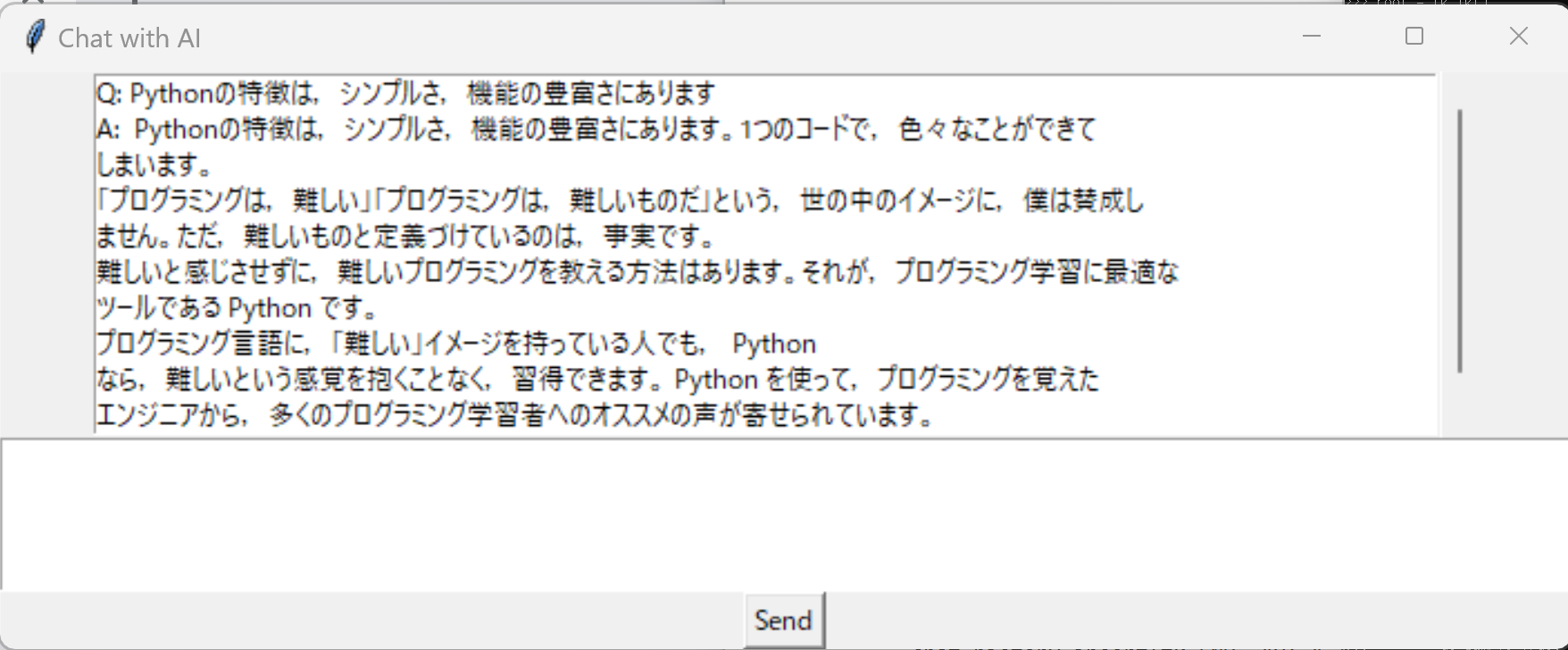This screenshot has height=650, width=1568.
Task: Click the line starting "「プログラミングは、難しい」"
Action: pos(620,201)
